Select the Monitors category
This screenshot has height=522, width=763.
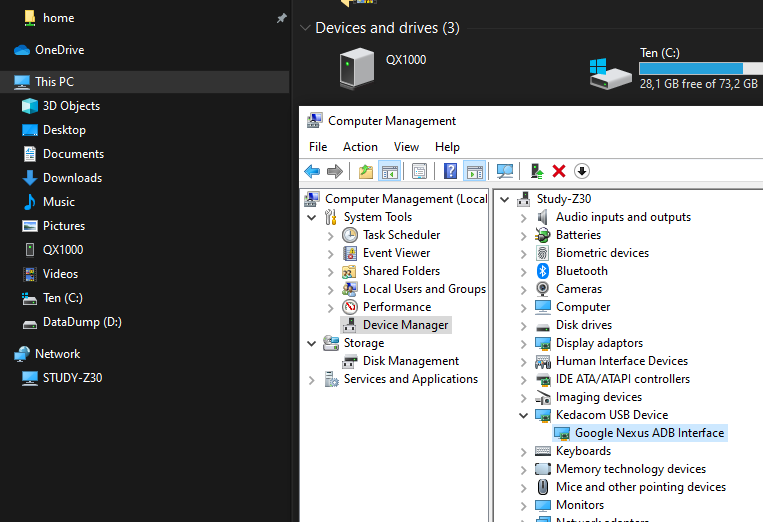580,505
